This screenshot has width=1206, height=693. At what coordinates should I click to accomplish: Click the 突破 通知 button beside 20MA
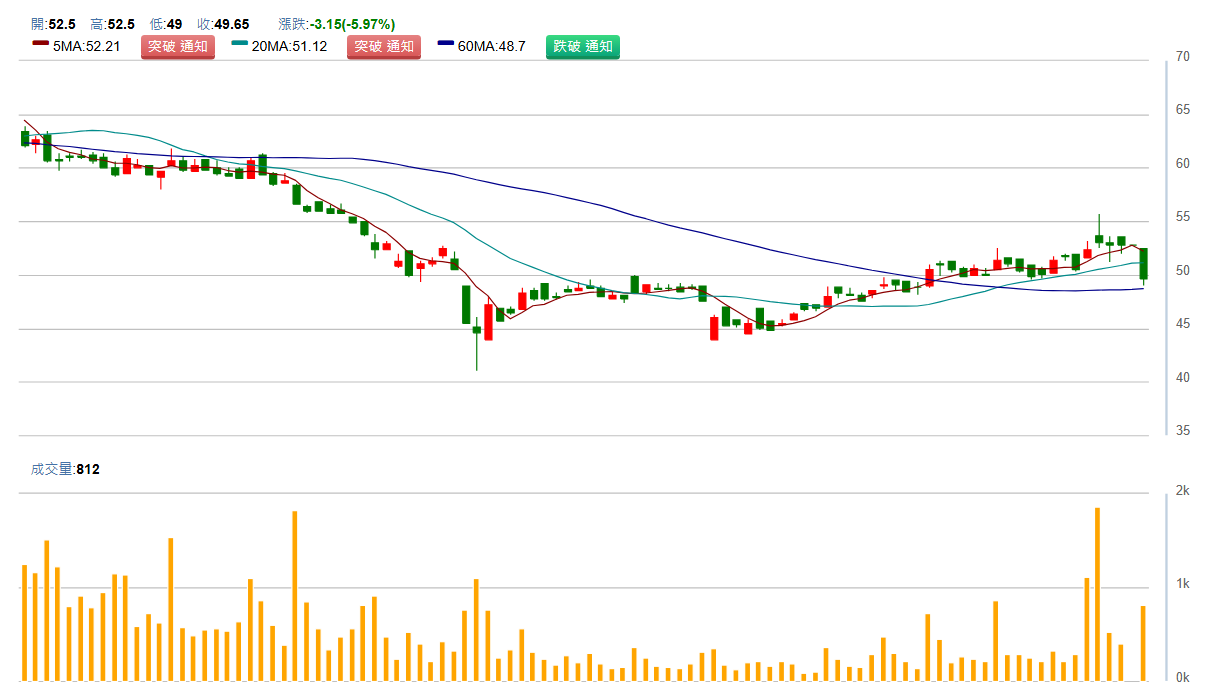tap(383, 47)
